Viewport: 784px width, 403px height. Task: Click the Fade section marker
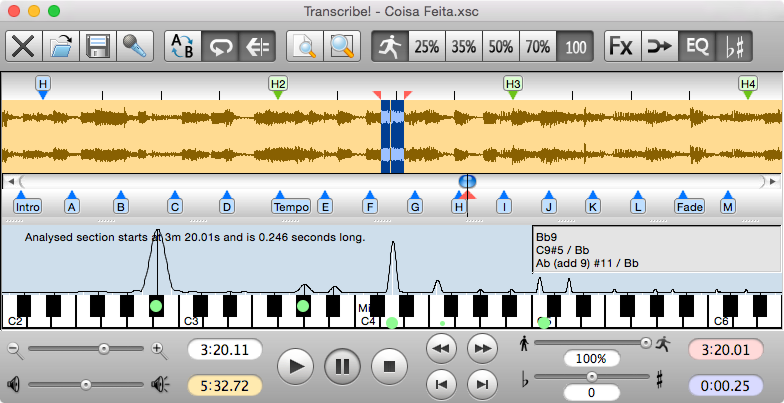point(689,207)
